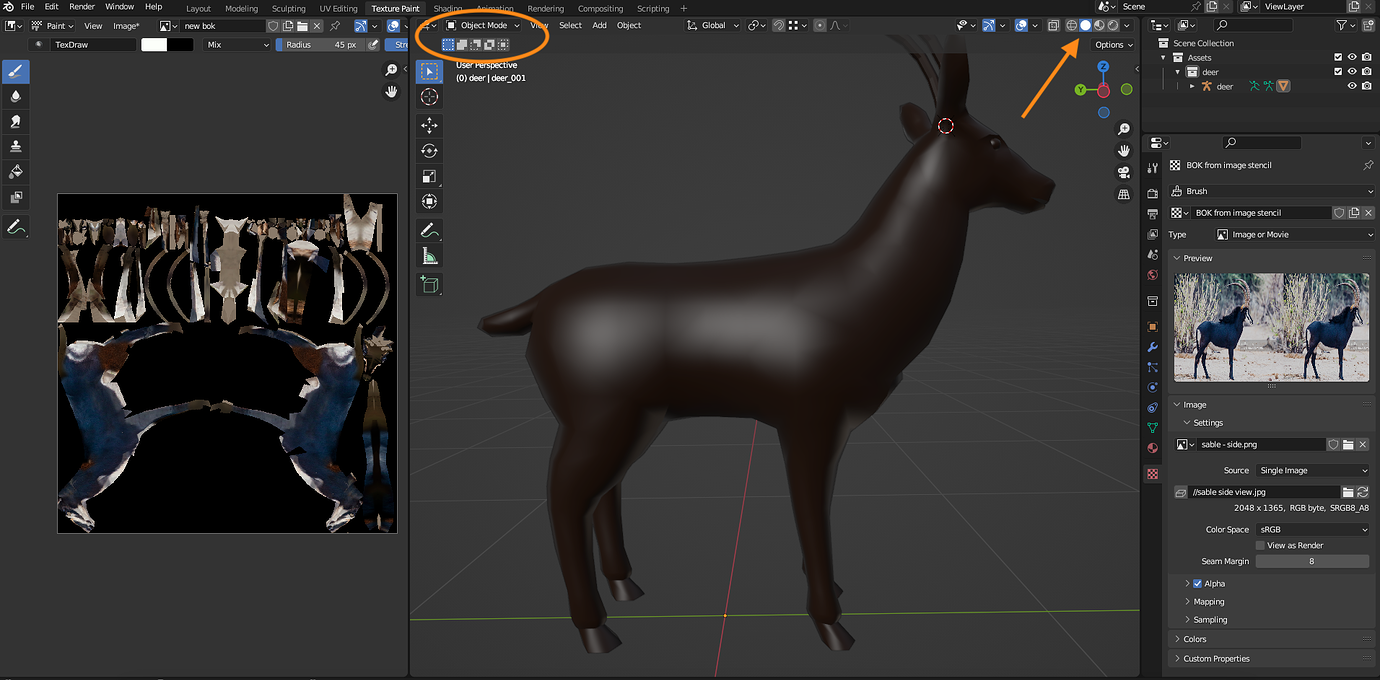Expand the deer armature tree item
Image resolution: width=1380 pixels, height=680 pixels.
click(x=1192, y=86)
